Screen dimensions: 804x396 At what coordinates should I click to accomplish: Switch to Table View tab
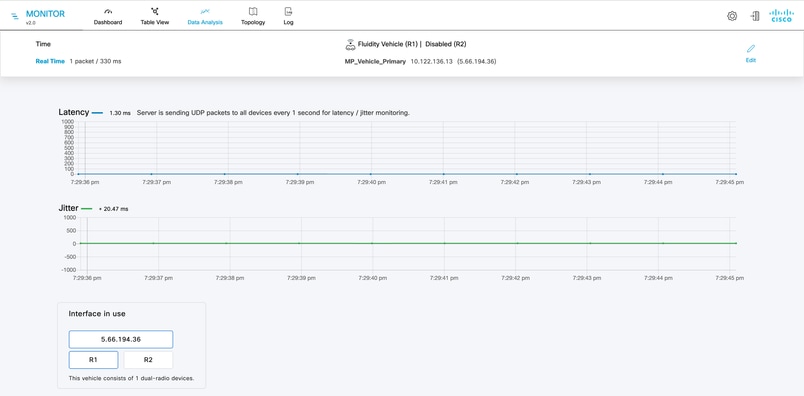tap(155, 17)
